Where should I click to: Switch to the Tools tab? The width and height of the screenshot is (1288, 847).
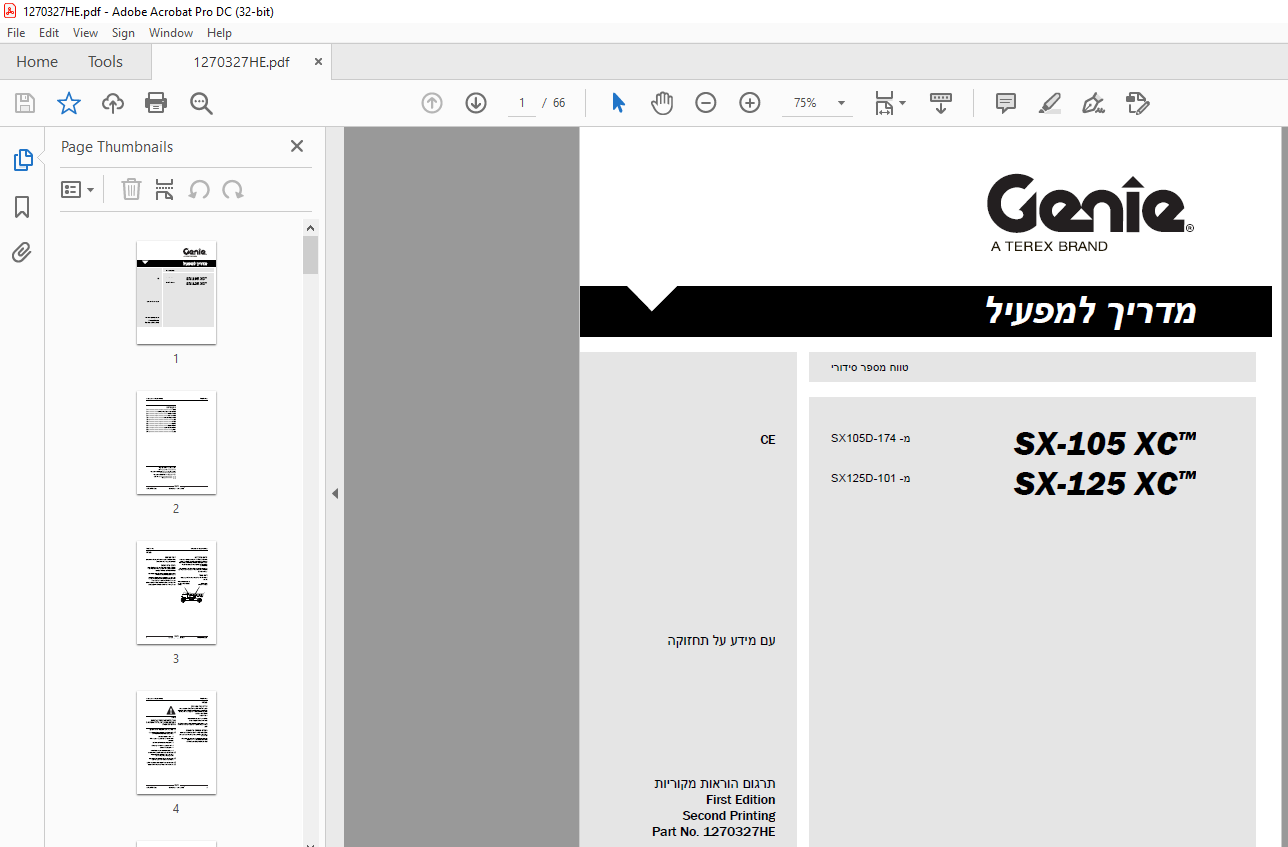tap(105, 62)
